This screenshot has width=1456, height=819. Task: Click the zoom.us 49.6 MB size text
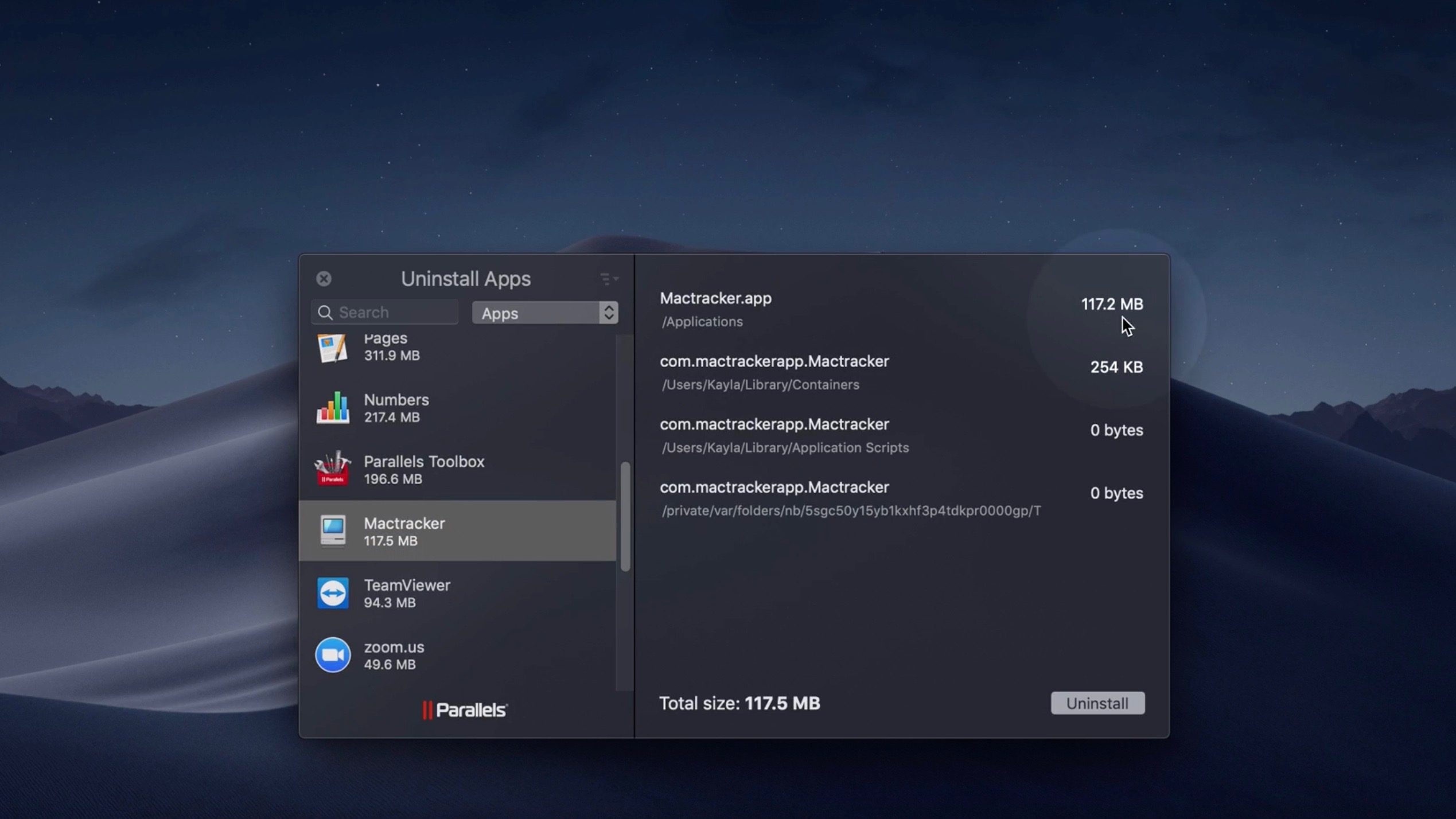[x=390, y=665]
